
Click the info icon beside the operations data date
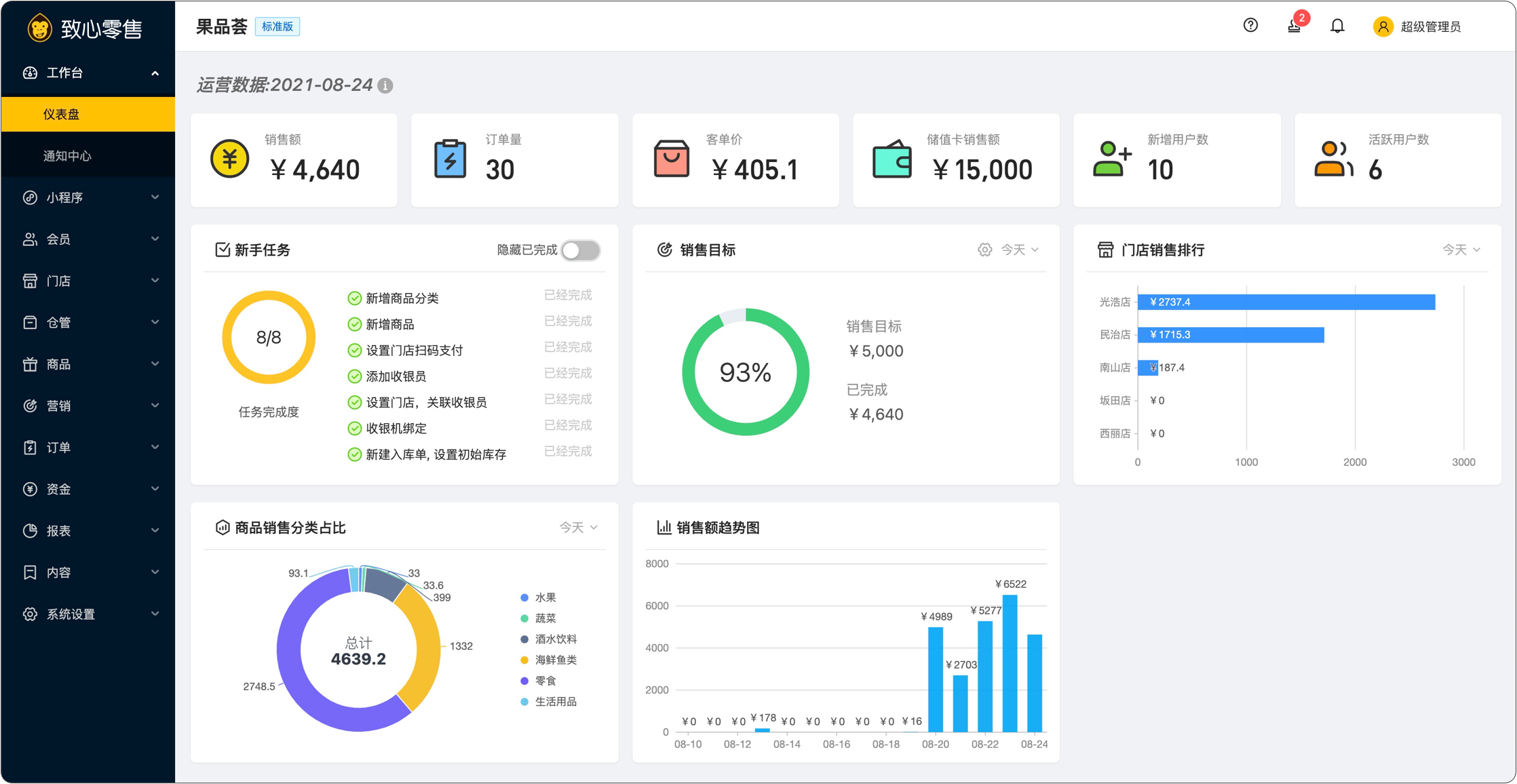[x=385, y=85]
